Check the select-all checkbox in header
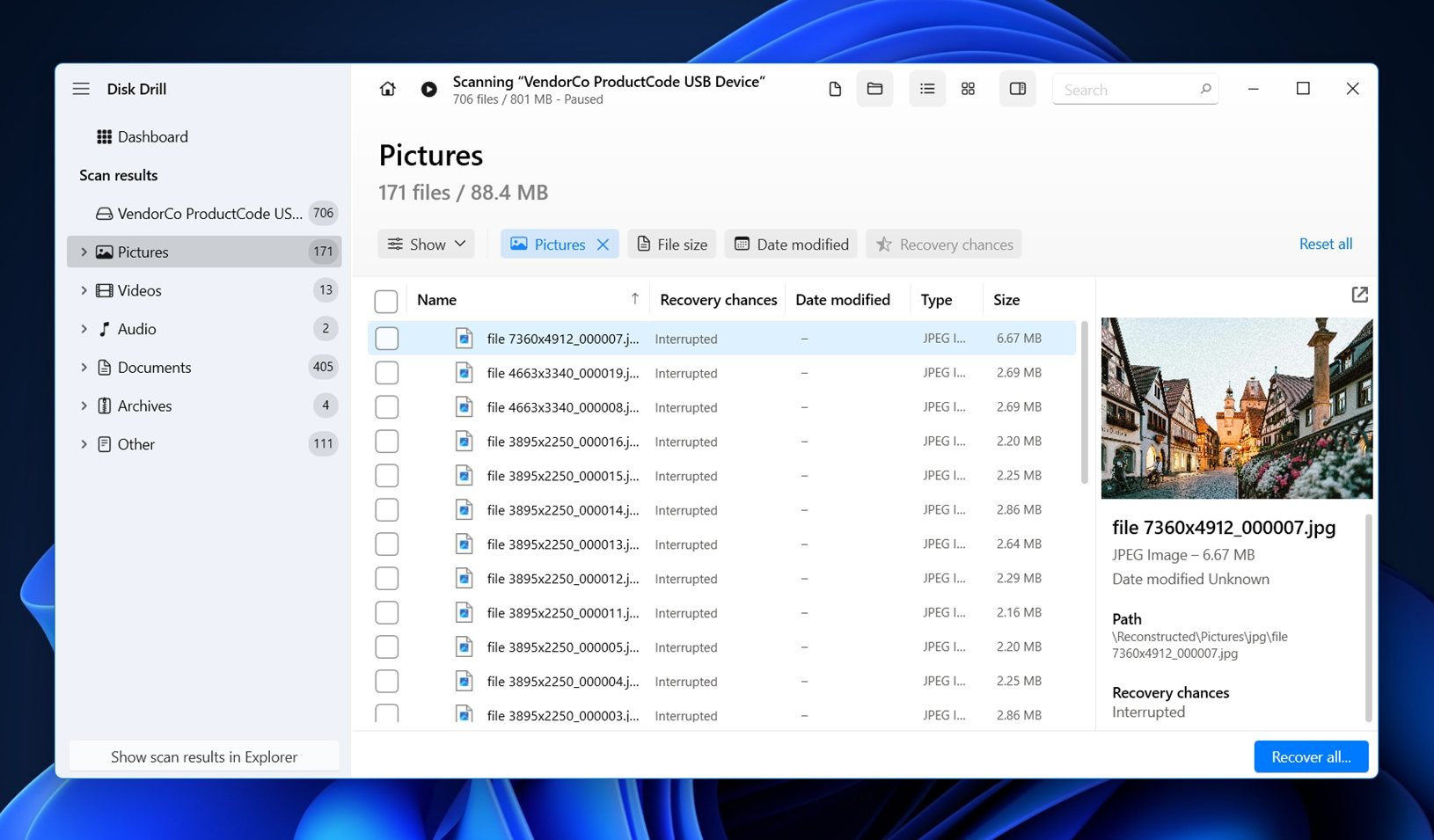1434x840 pixels. coord(386,301)
